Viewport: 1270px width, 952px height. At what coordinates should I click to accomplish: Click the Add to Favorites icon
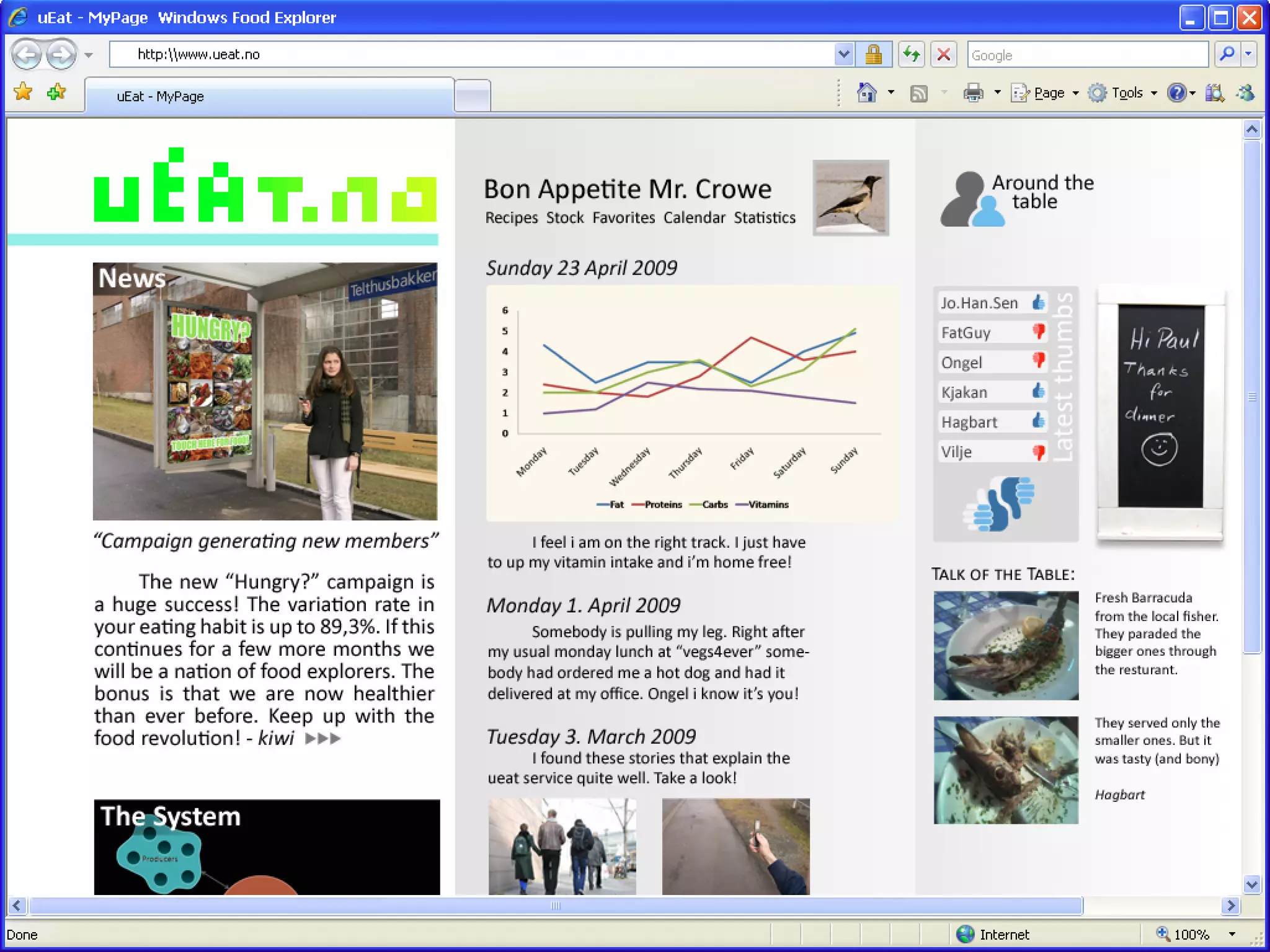click(x=56, y=92)
